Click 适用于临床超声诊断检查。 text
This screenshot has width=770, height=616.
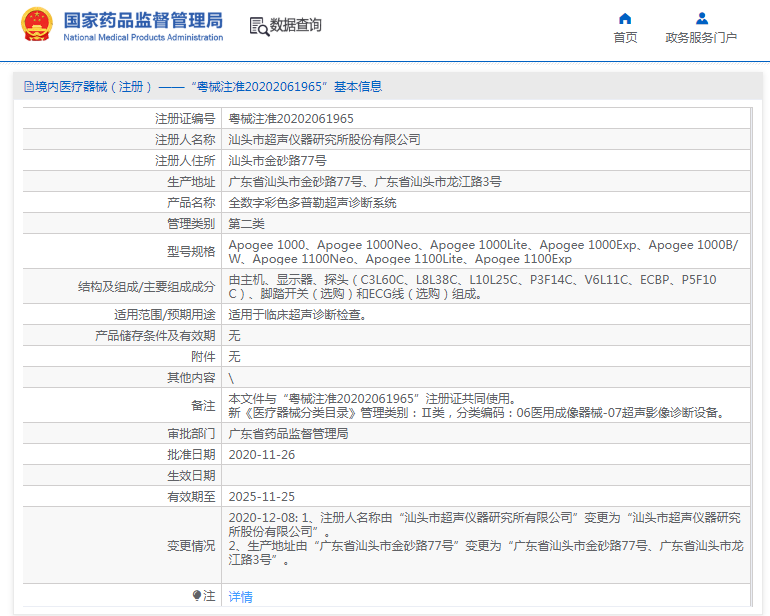coord(298,314)
